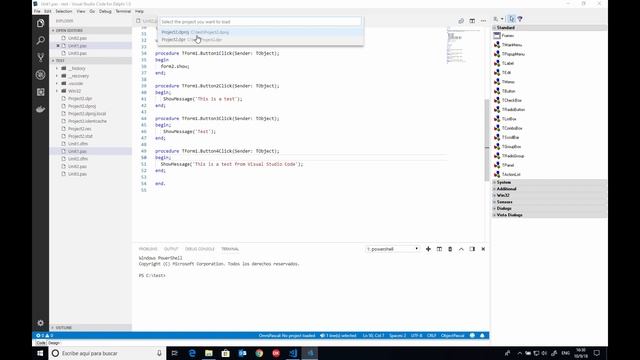Viewport: 640px width, 360px height.
Task: Collapse the Open Editors section
Action: click(91, 31)
